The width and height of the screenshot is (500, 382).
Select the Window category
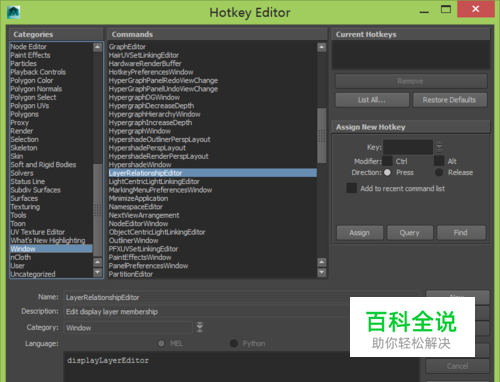51,249
